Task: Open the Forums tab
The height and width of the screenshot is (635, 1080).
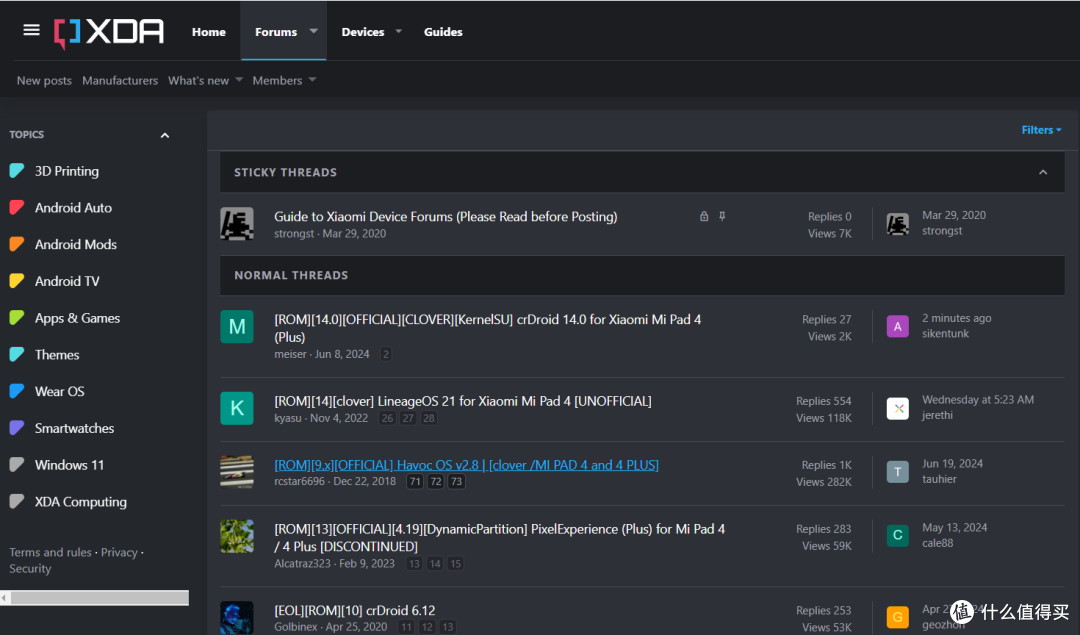Action: pyautogui.click(x=276, y=32)
